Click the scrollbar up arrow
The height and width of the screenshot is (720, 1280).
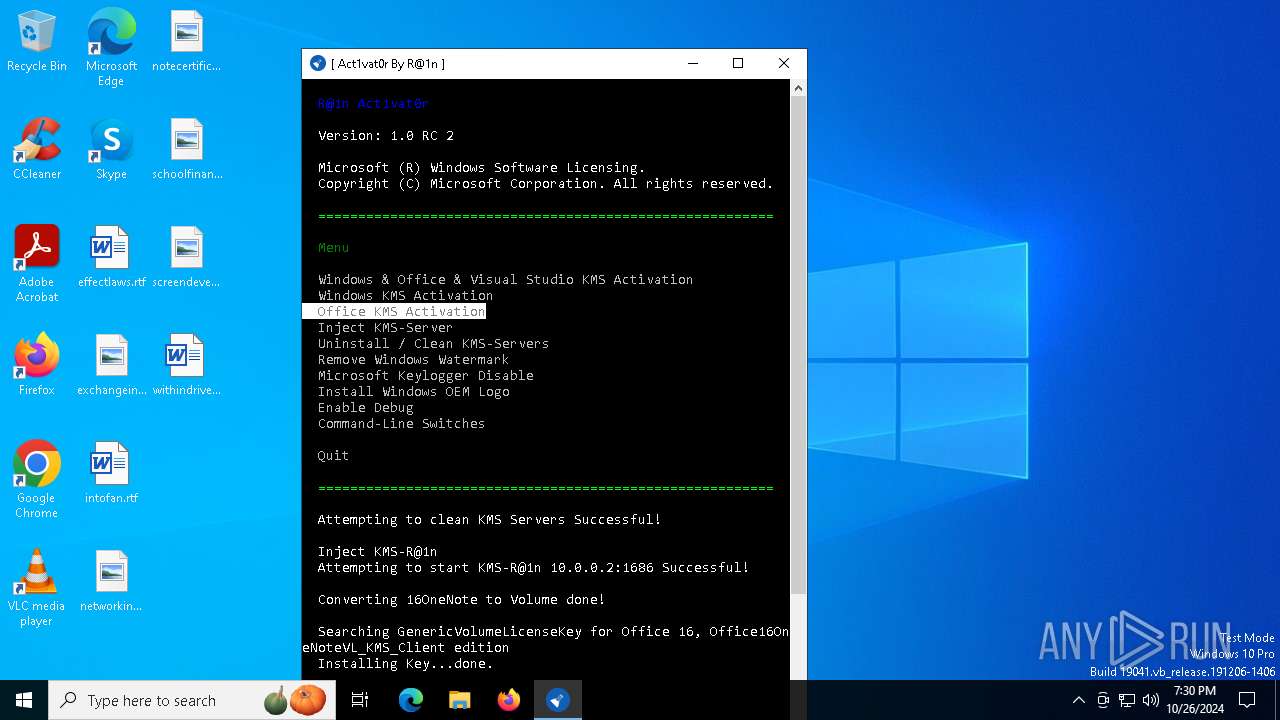pyautogui.click(x=797, y=88)
